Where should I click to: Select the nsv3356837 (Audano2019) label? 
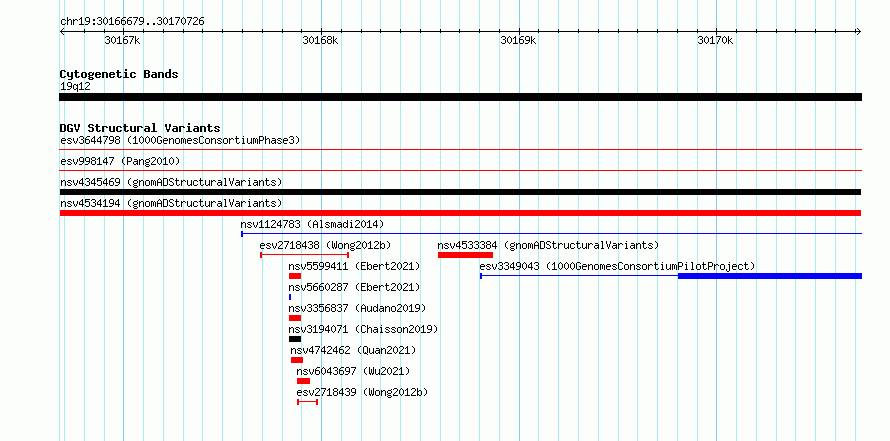pos(357,308)
